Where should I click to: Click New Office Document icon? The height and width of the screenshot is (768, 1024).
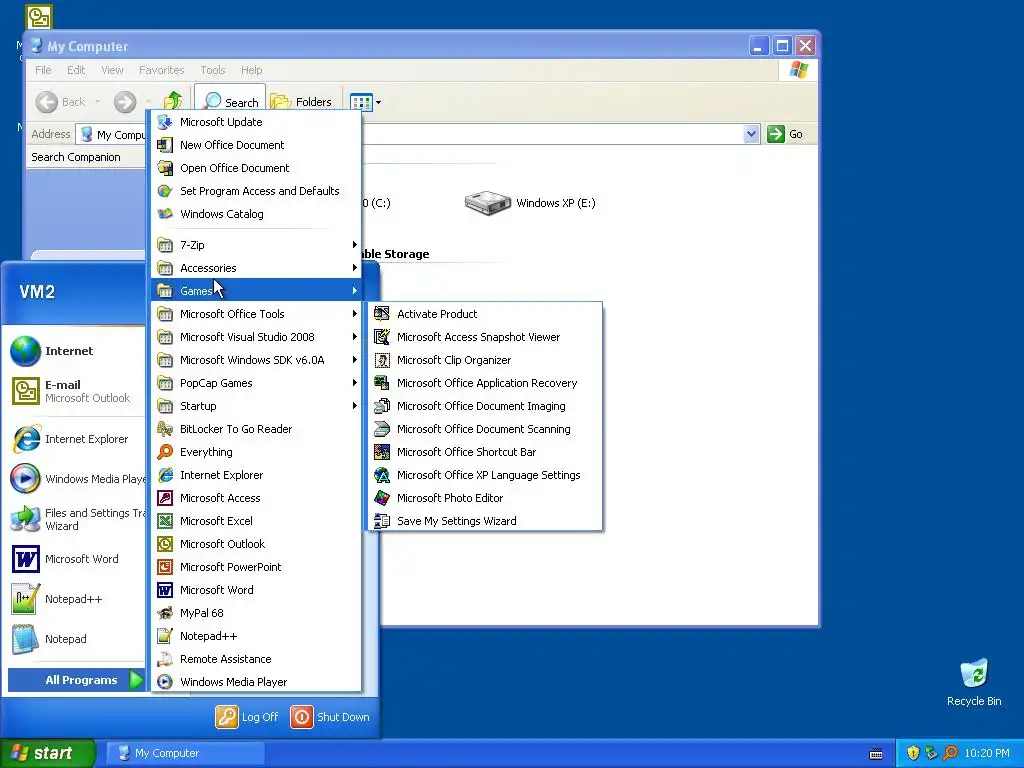click(165, 145)
